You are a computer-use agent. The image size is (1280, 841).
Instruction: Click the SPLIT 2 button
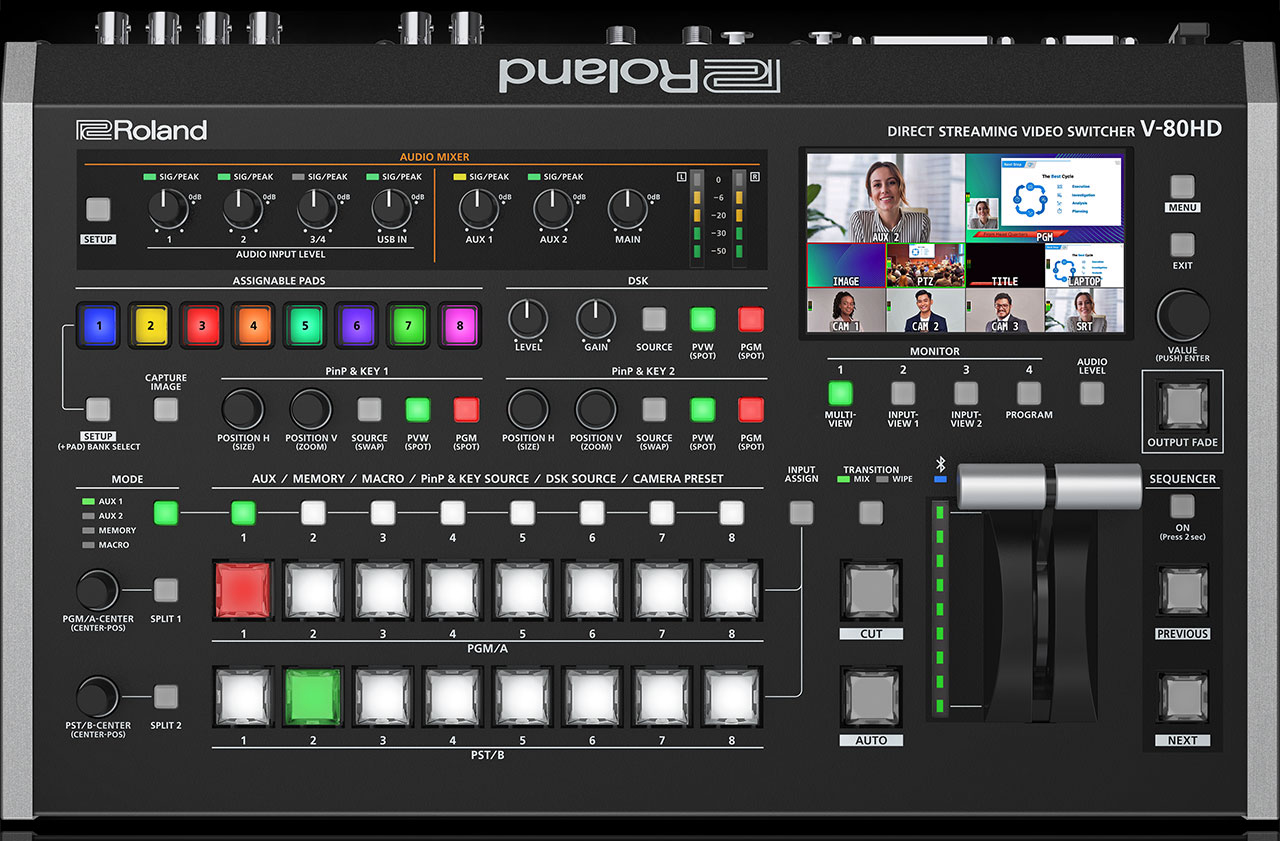tap(166, 697)
